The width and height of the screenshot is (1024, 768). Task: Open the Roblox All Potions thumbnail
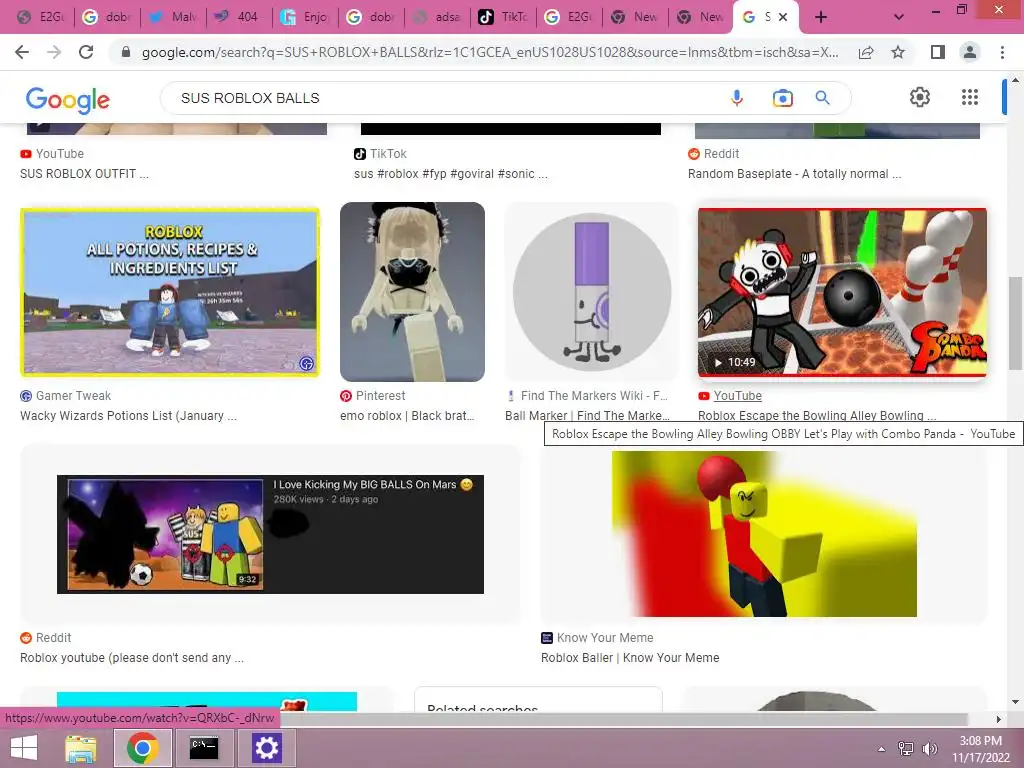tap(170, 292)
